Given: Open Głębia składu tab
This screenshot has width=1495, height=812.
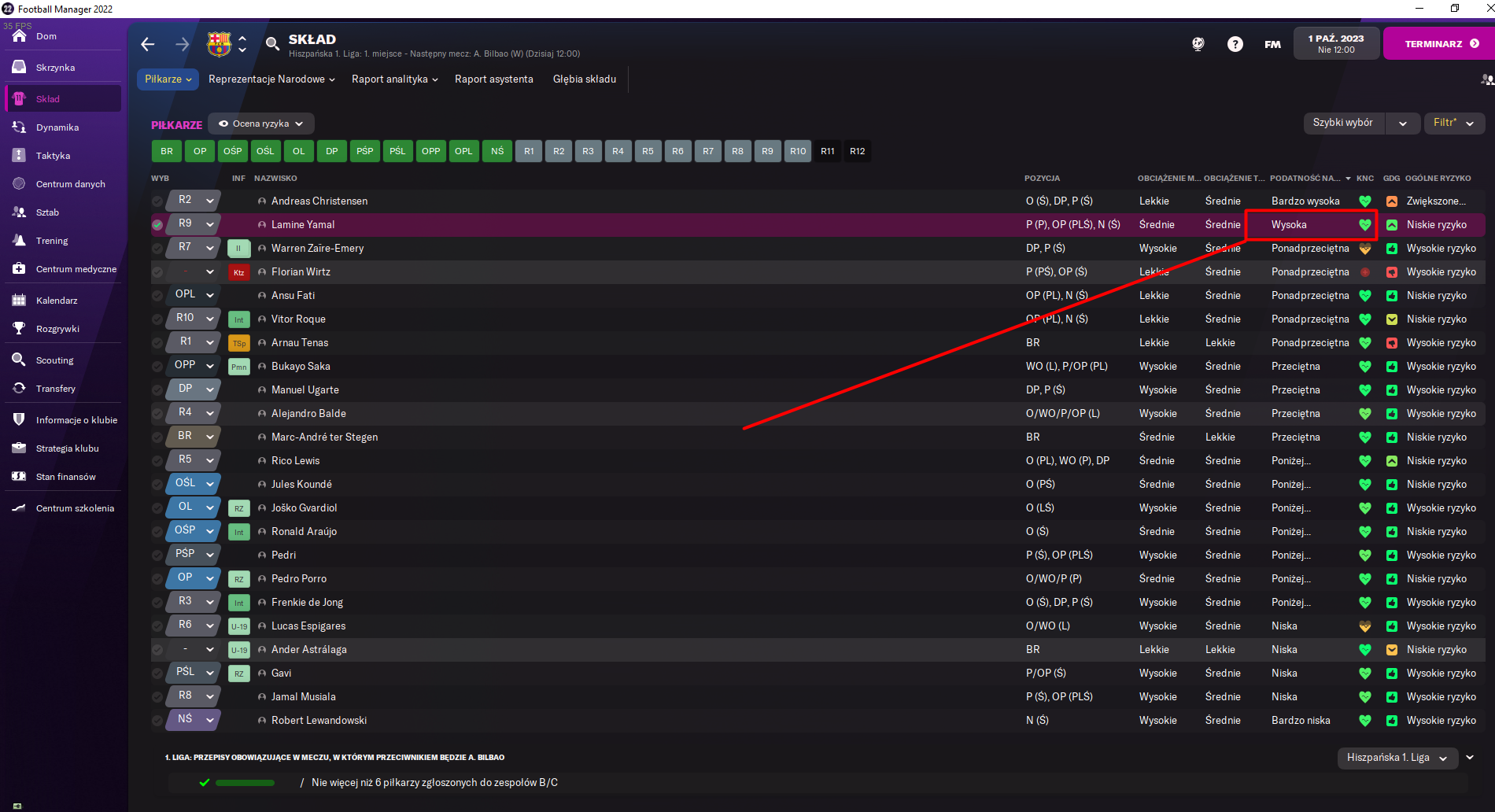Looking at the screenshot, I should click(585, 79).
